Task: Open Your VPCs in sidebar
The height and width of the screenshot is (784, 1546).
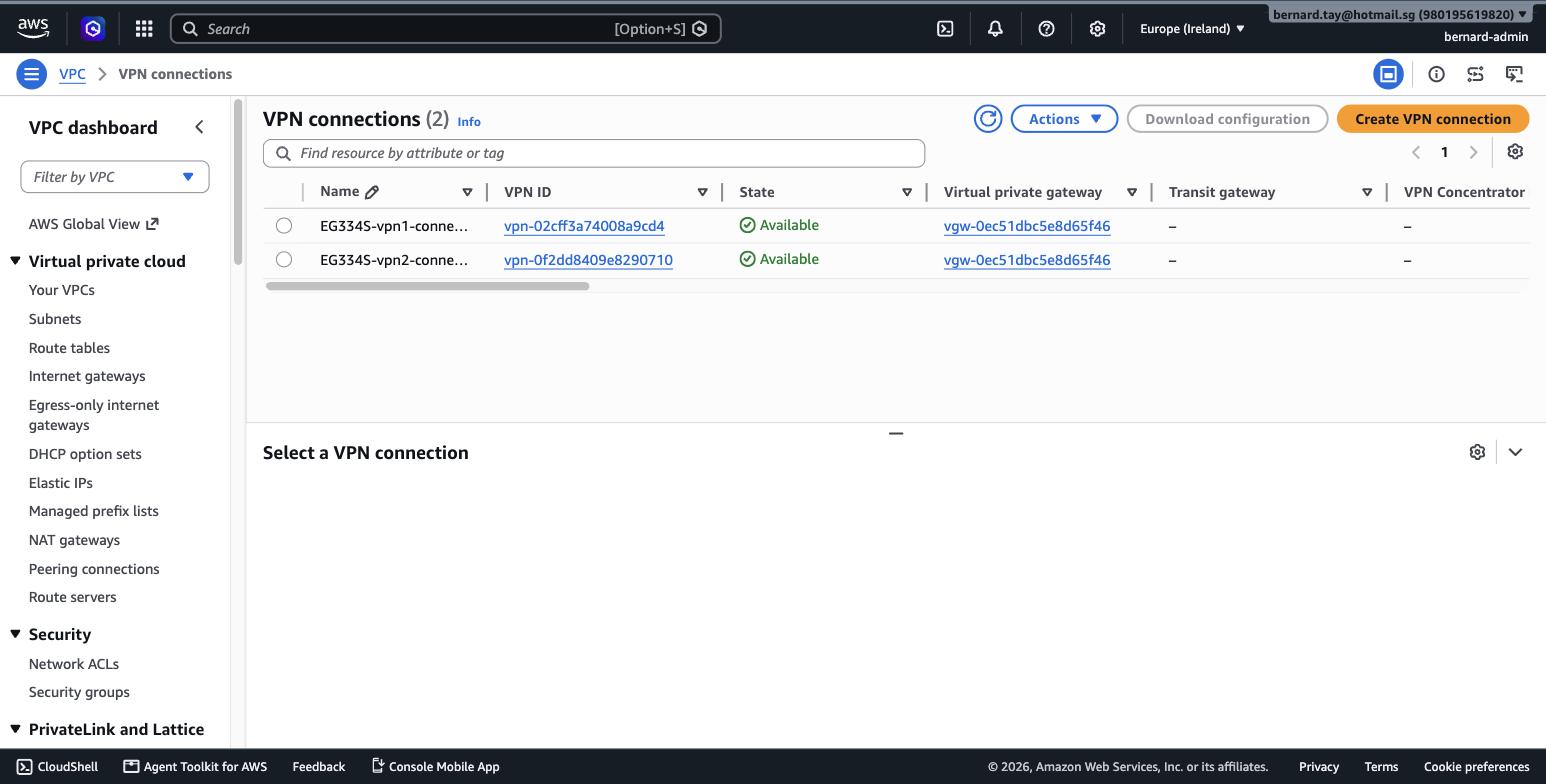Action: point(62,290)
